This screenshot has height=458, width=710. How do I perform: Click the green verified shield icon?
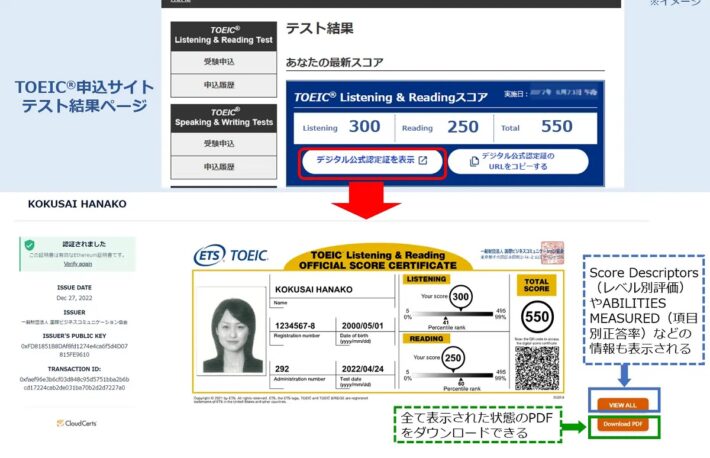pyautogui.click(x=29, y=245)
